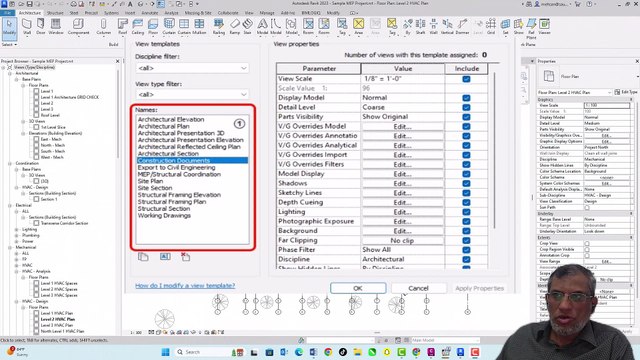The height and width of the screenshot is (360, 640).
Task: Toggle Include for Parts Visibility
Action: pyautogui.click(x=466, y=117)
